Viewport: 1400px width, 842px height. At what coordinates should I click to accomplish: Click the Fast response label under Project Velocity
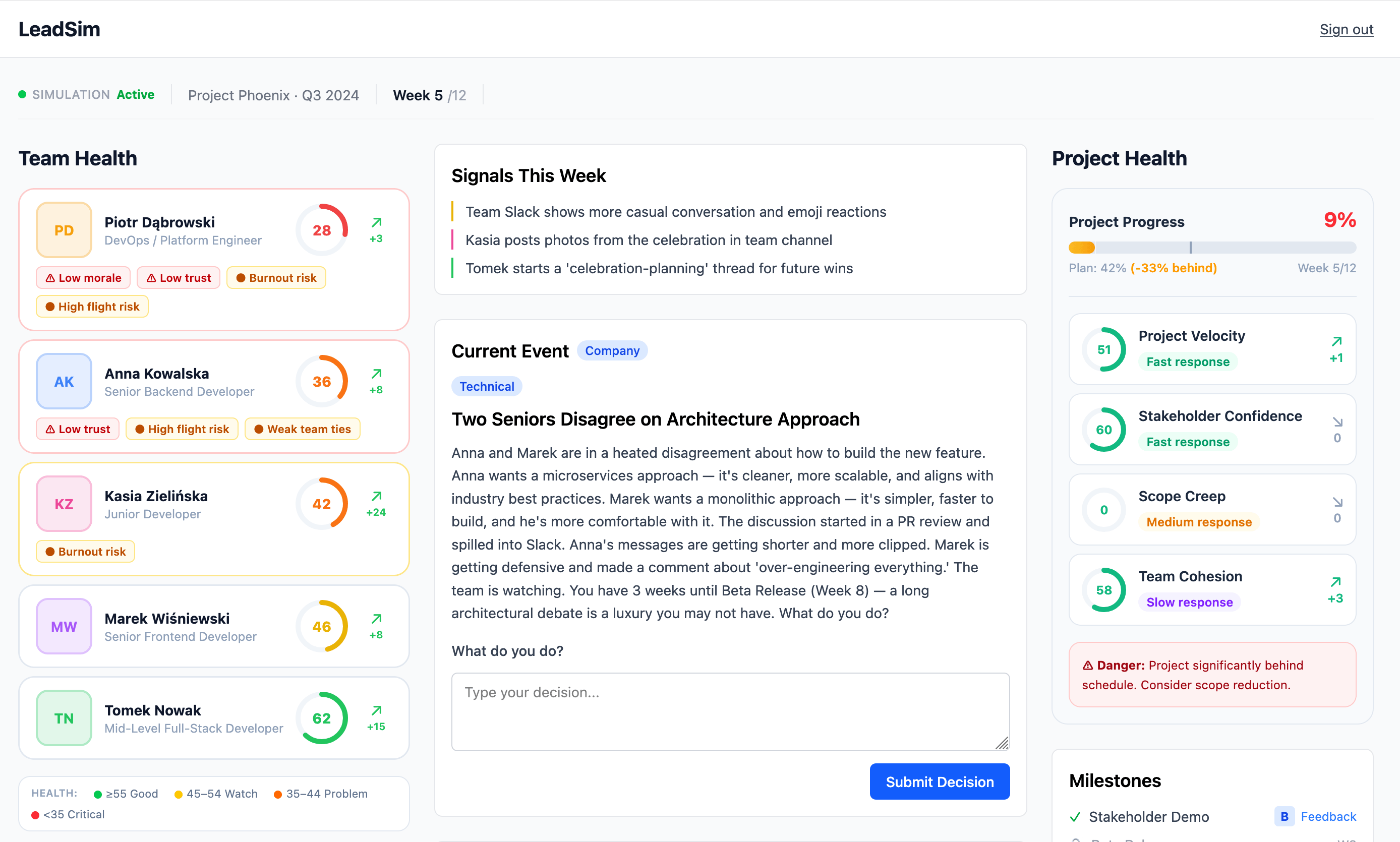[1188, 362]
